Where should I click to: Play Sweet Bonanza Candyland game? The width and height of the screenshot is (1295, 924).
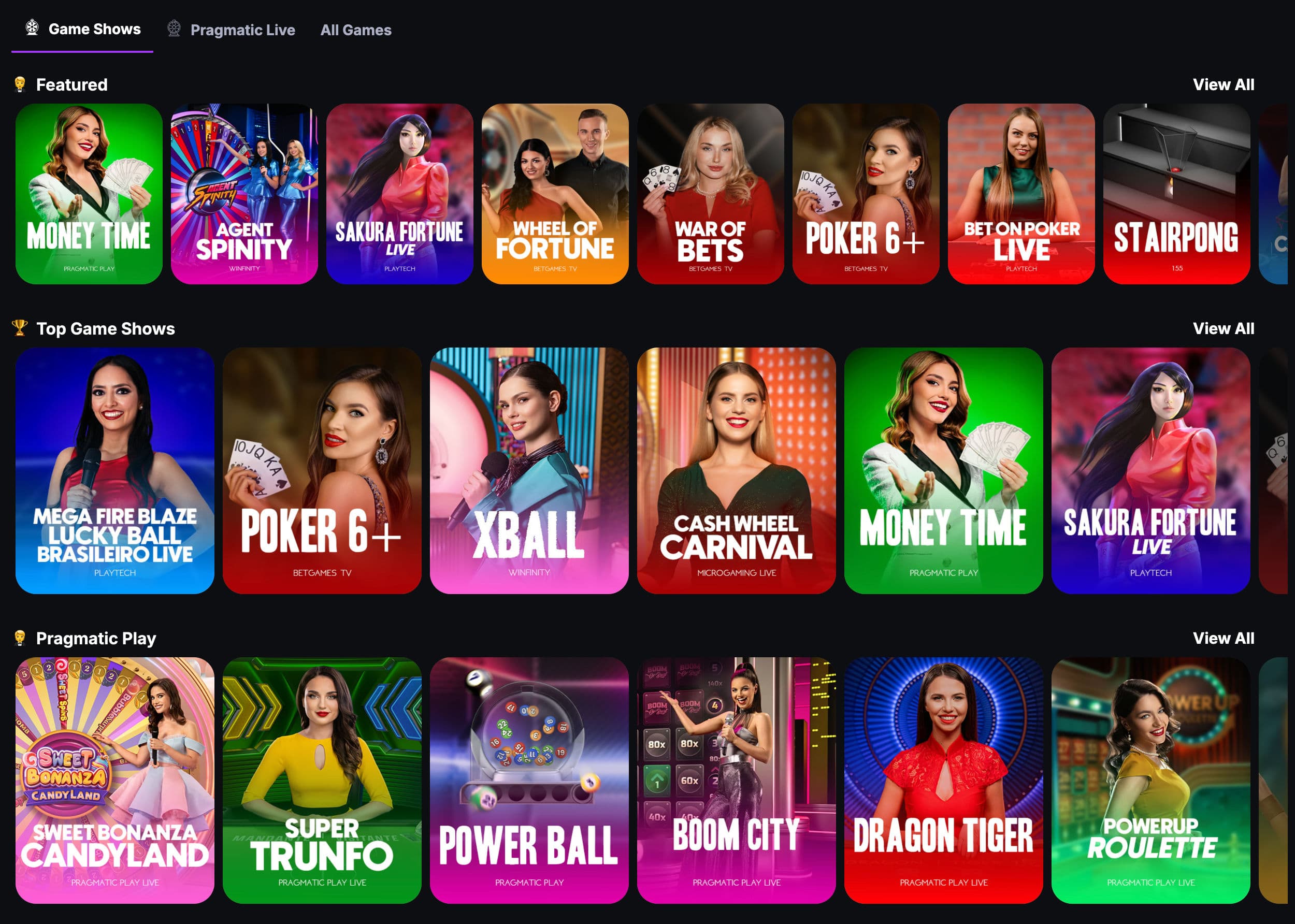[x=115, y=780]
